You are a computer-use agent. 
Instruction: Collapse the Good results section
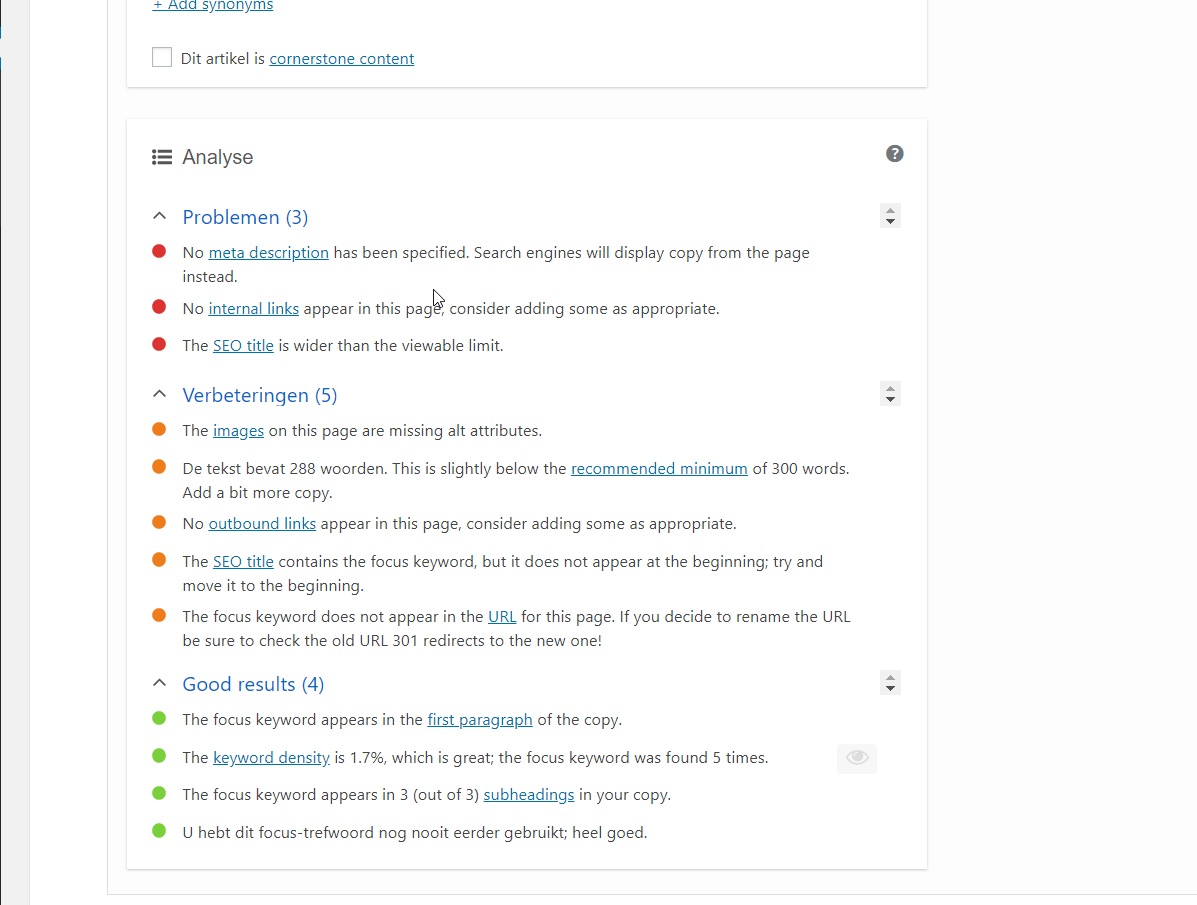tap(158, 682)
